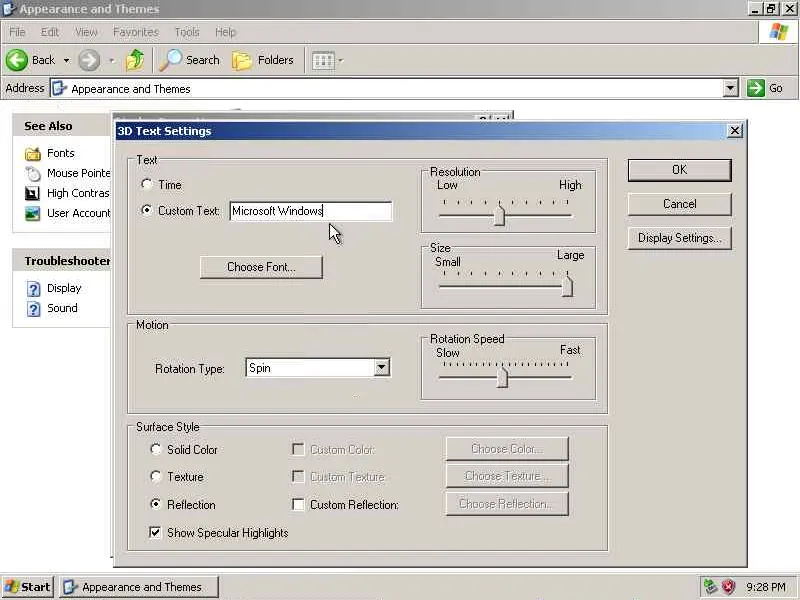Image resolution: width=800 pixels, height=600 pixels.
Task: Click the Windows flag logo
Action: coord(779,32)
